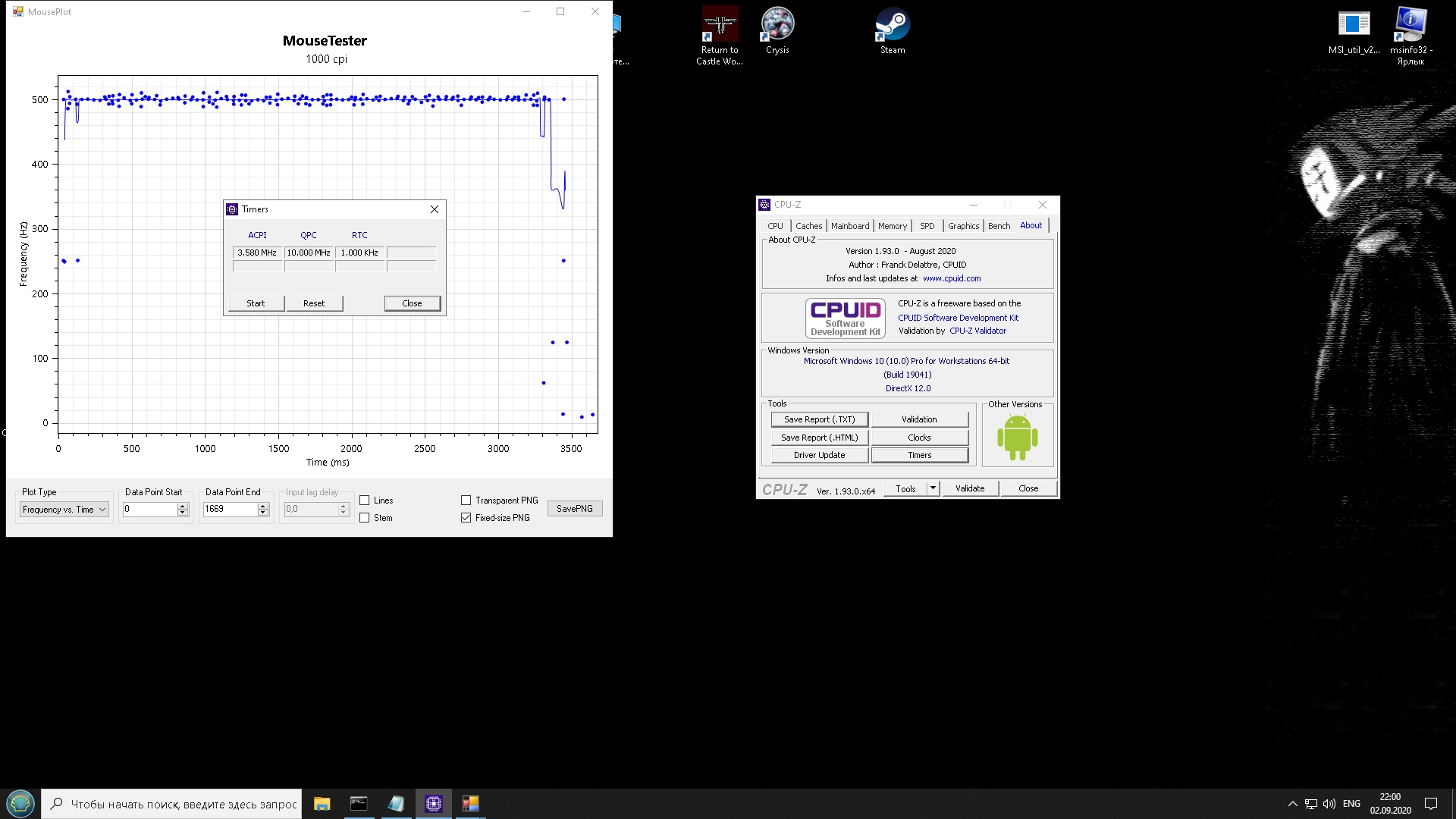The width and height of the screenshot is (1456, 819).
Task: Show hidden system tray icons
Action: click(1292, 804)
